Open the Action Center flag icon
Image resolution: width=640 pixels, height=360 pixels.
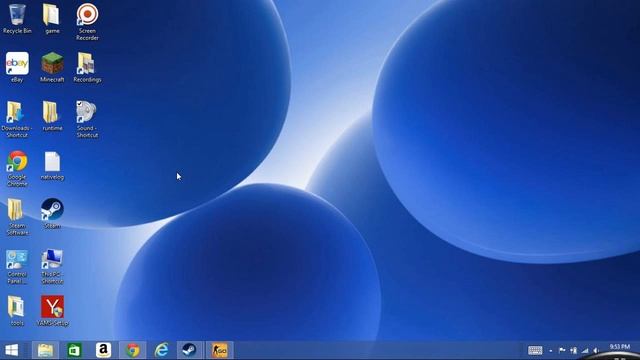click(562, 350)
